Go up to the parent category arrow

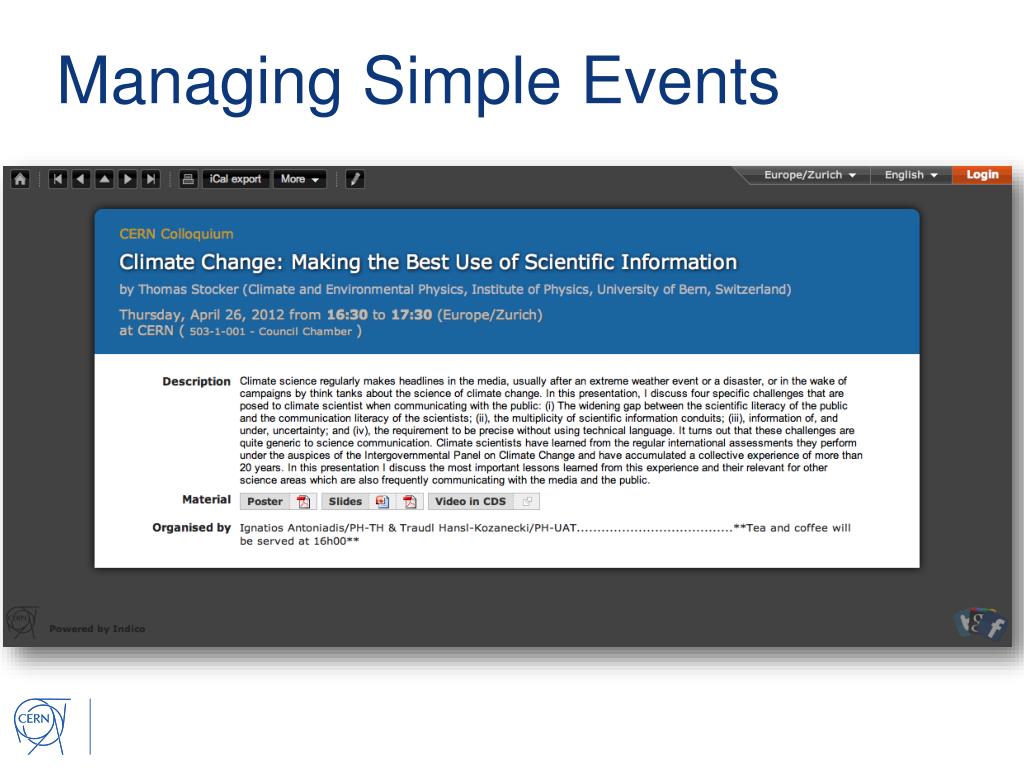click(x=104, y=179)
